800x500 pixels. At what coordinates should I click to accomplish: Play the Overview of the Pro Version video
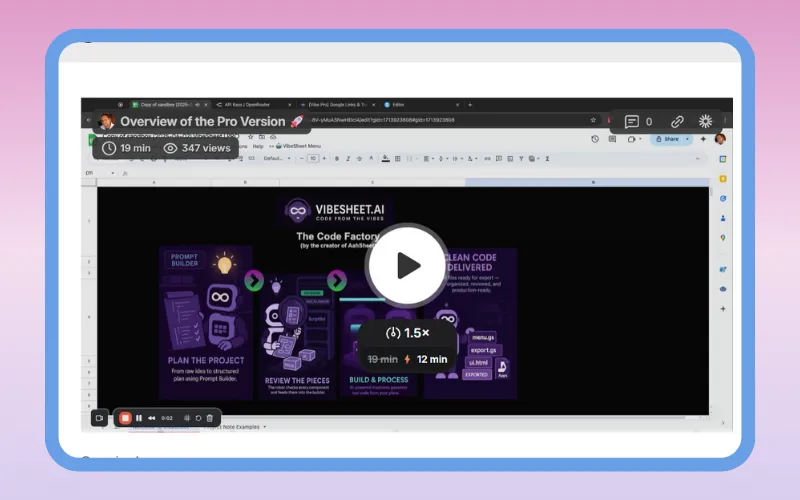pos(407,265)
